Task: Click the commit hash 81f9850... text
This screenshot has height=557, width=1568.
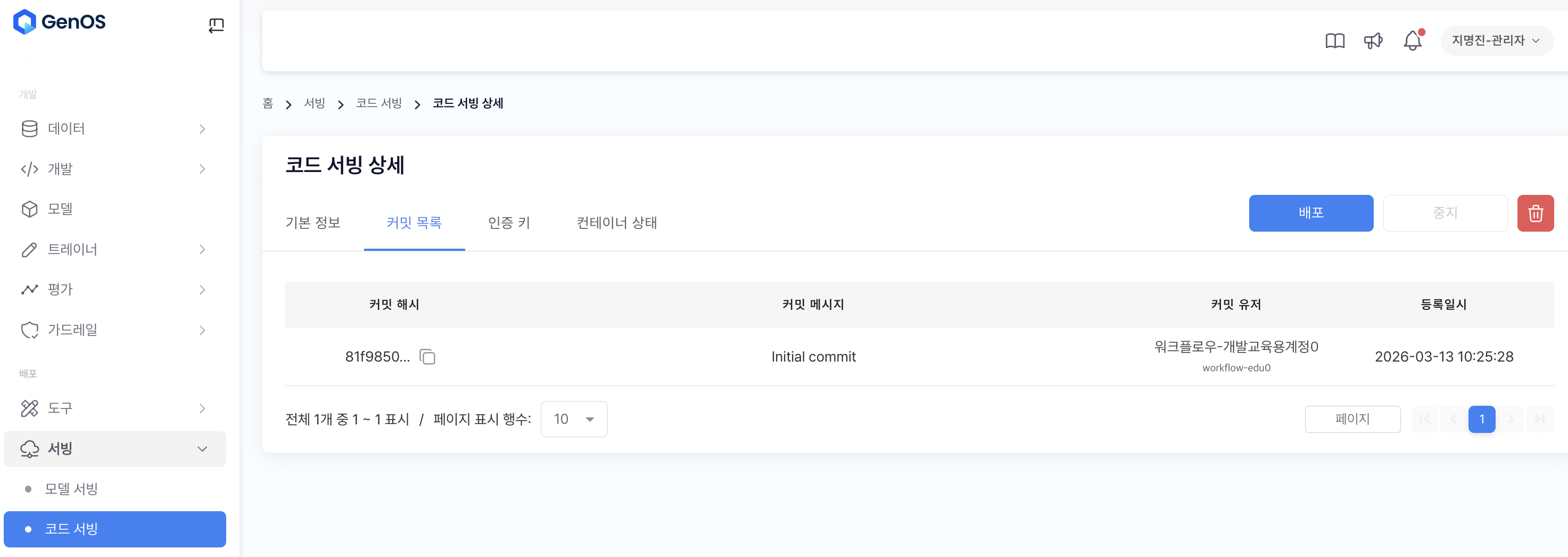Action: click(377, 357)
